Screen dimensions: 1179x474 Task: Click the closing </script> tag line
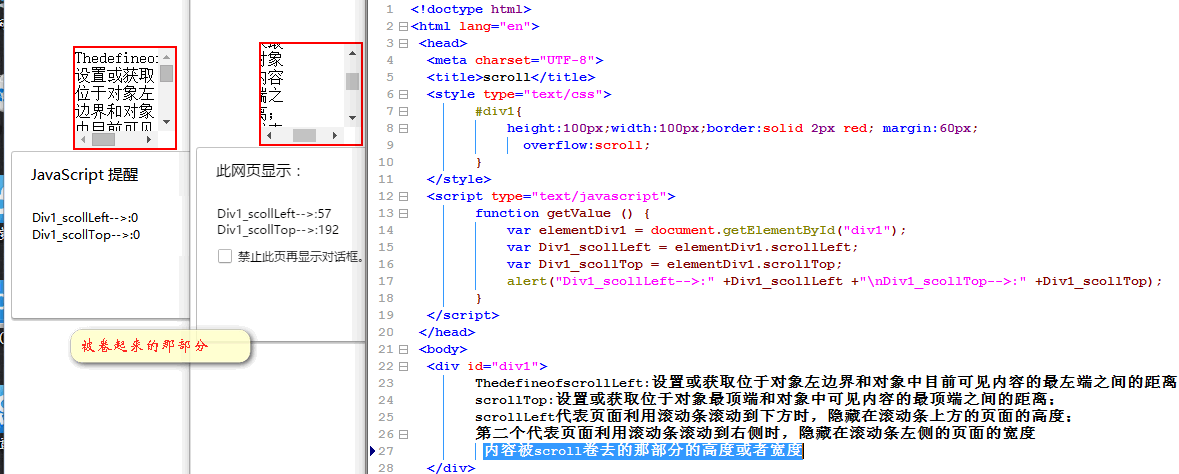point(462,314)
